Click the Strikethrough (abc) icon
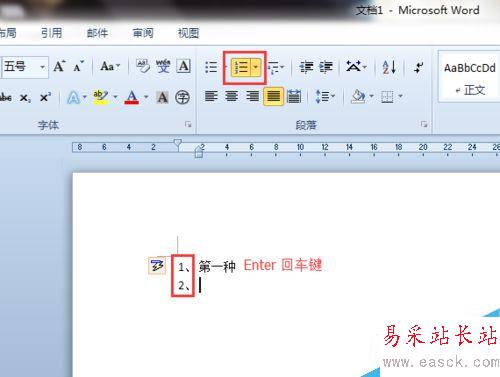The image size is (500, 377). point(6,98)
